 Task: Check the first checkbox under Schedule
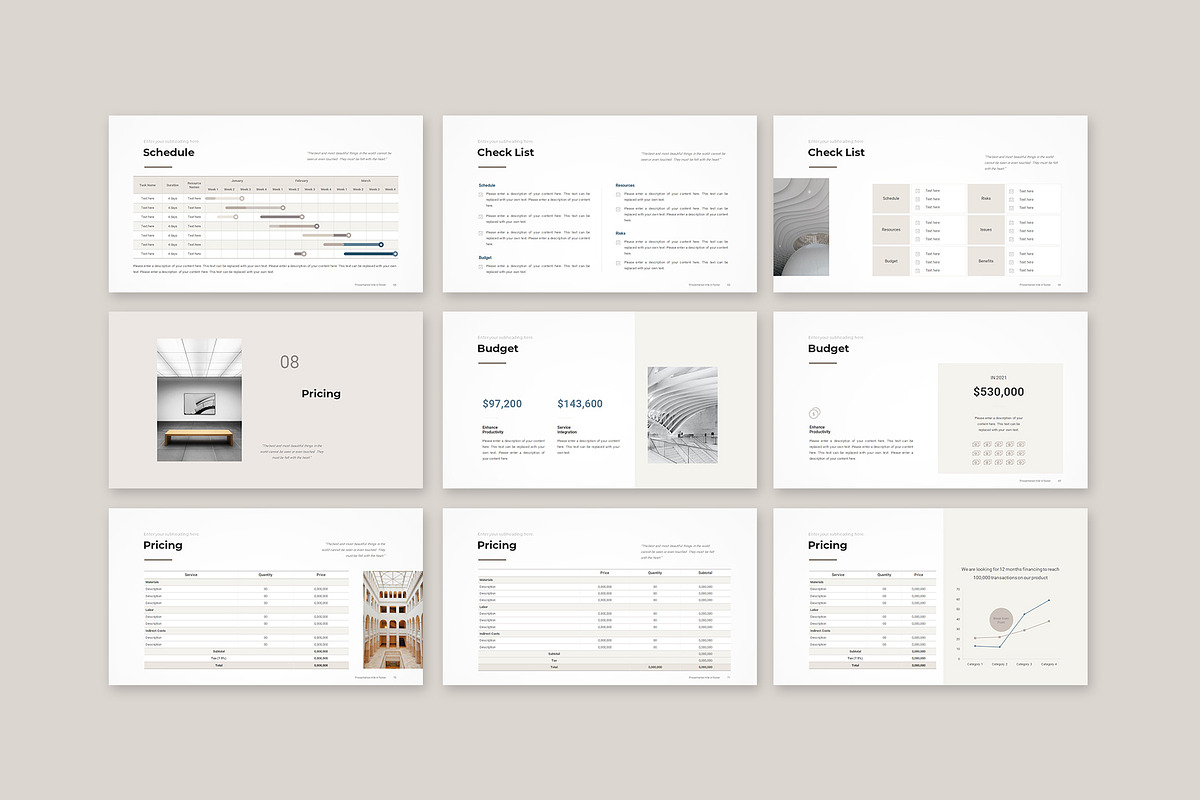coord(481,194)
